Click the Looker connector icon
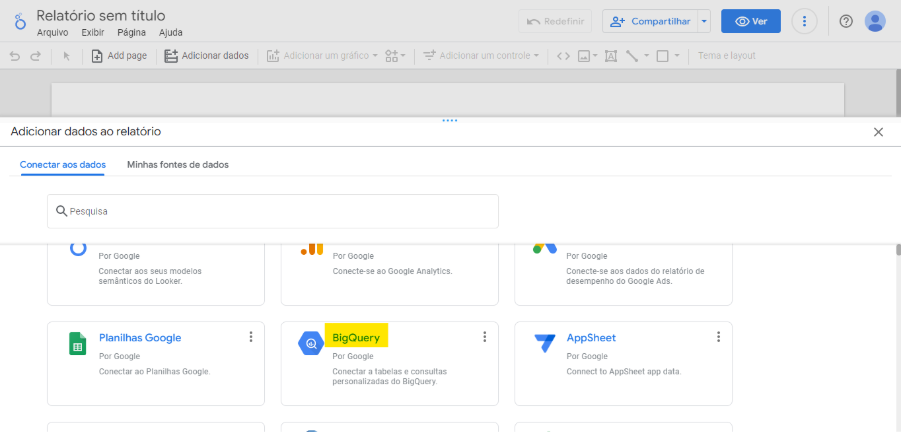The height and width of the screenshot is (432, 901). pyautogui.click(x=78, y=248)
